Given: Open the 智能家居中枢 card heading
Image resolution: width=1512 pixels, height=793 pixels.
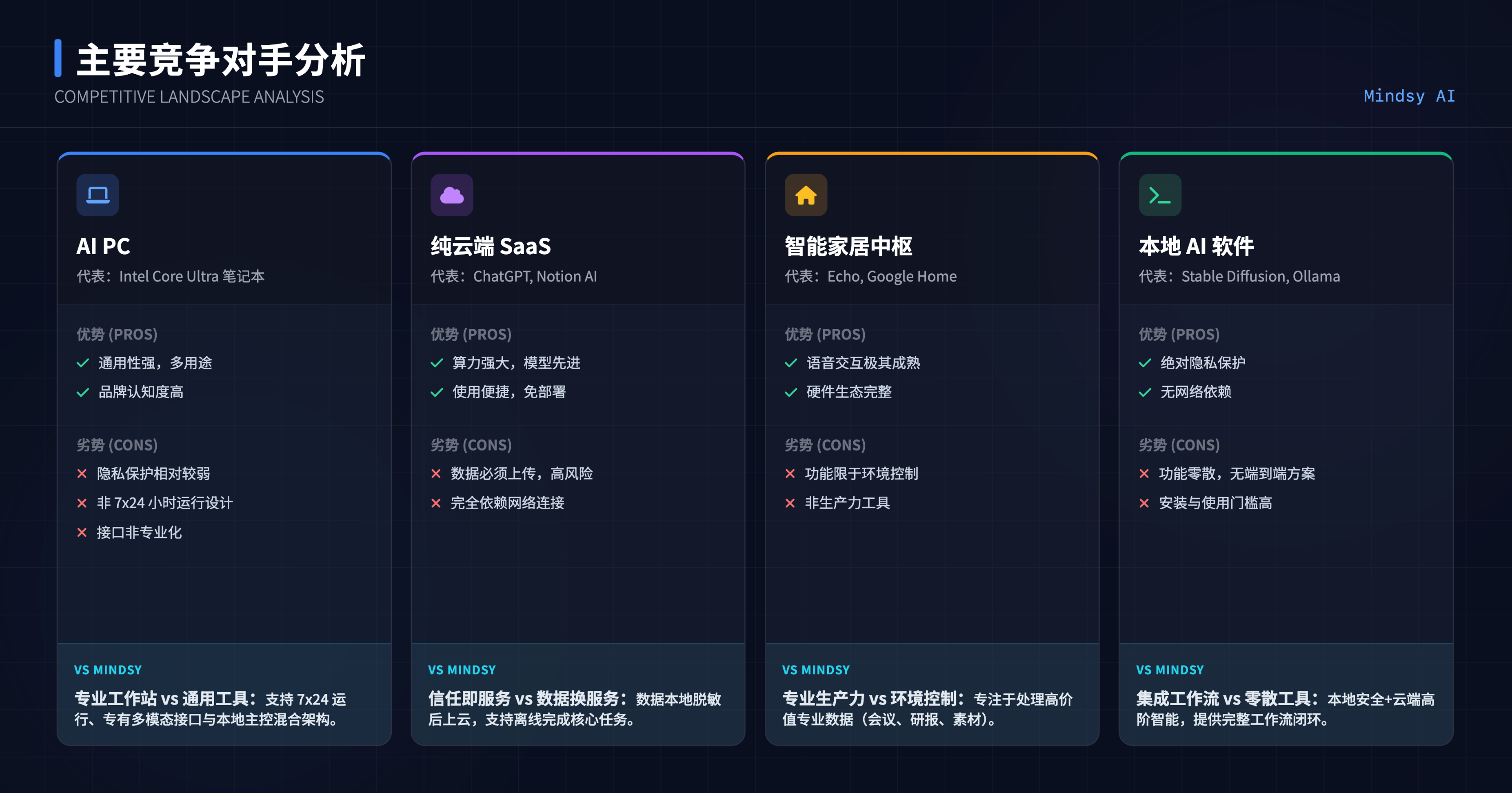Looking at the screenshot, I should 848,246.
